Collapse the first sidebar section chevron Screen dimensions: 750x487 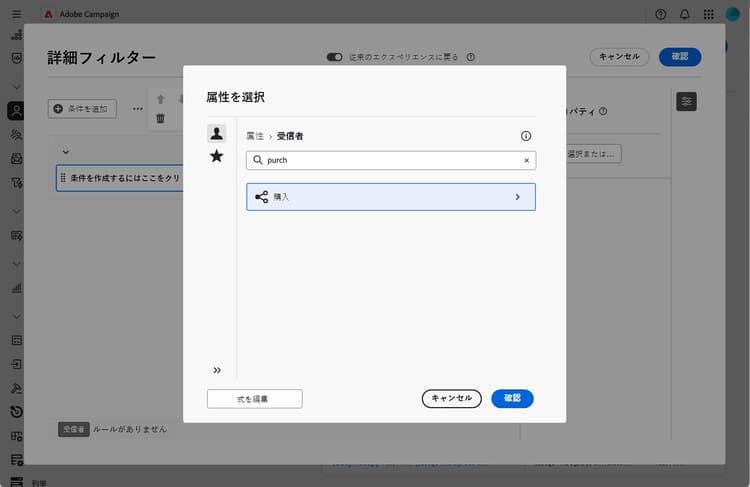click(17, 87)
